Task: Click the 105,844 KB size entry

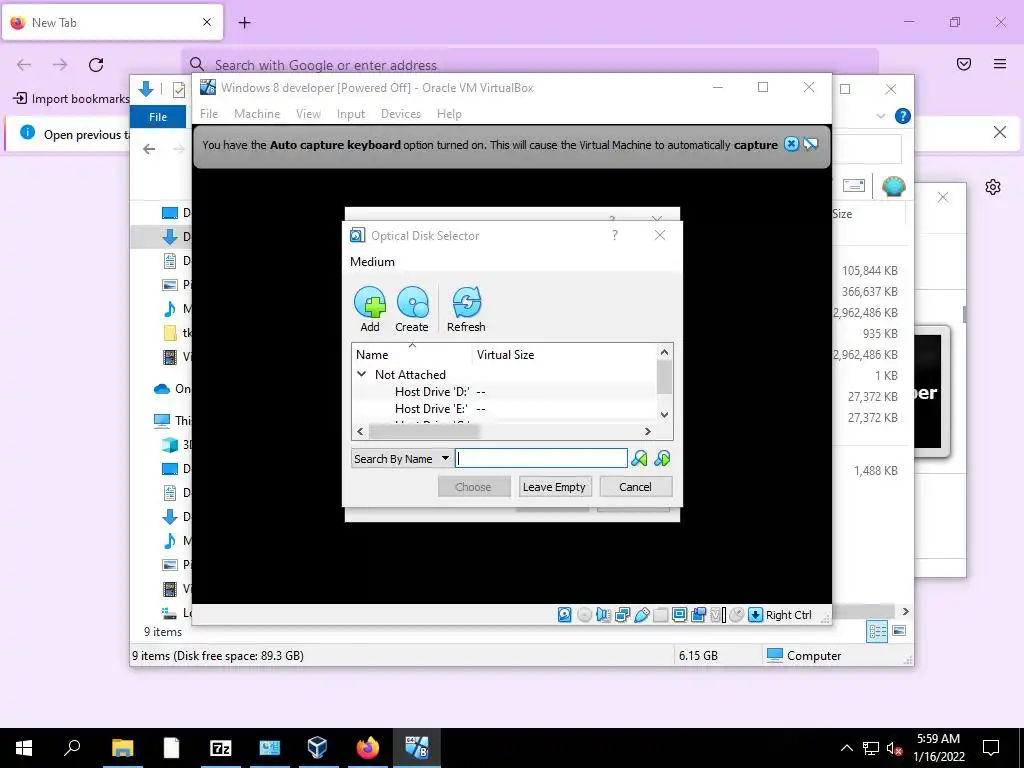Action: pos(869,270)
